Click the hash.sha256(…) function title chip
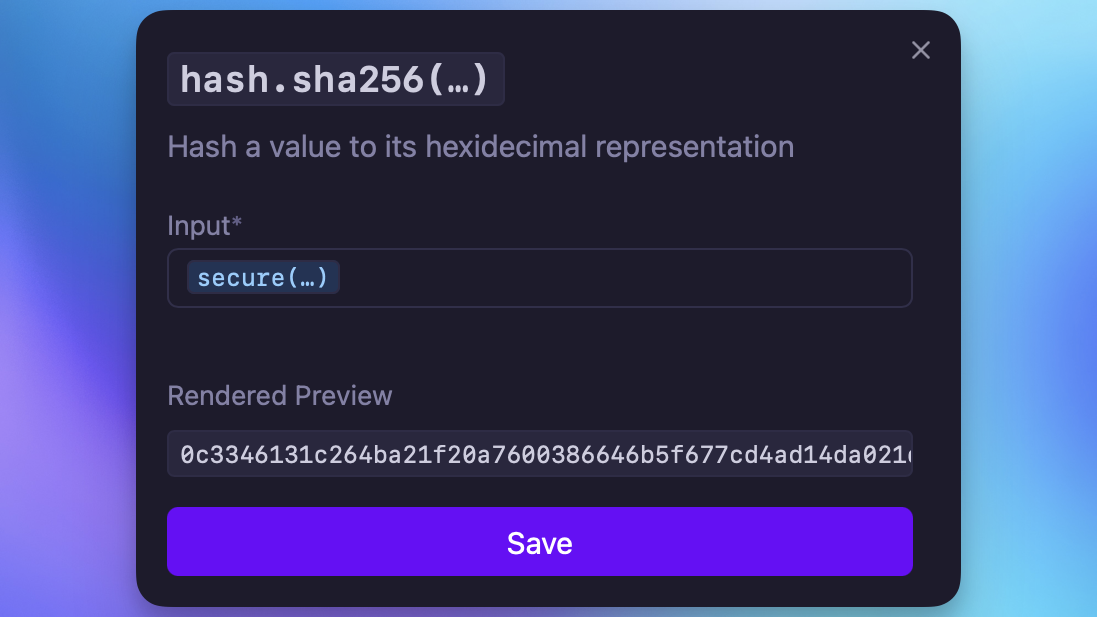1097x617 pixels. point(336,79)
